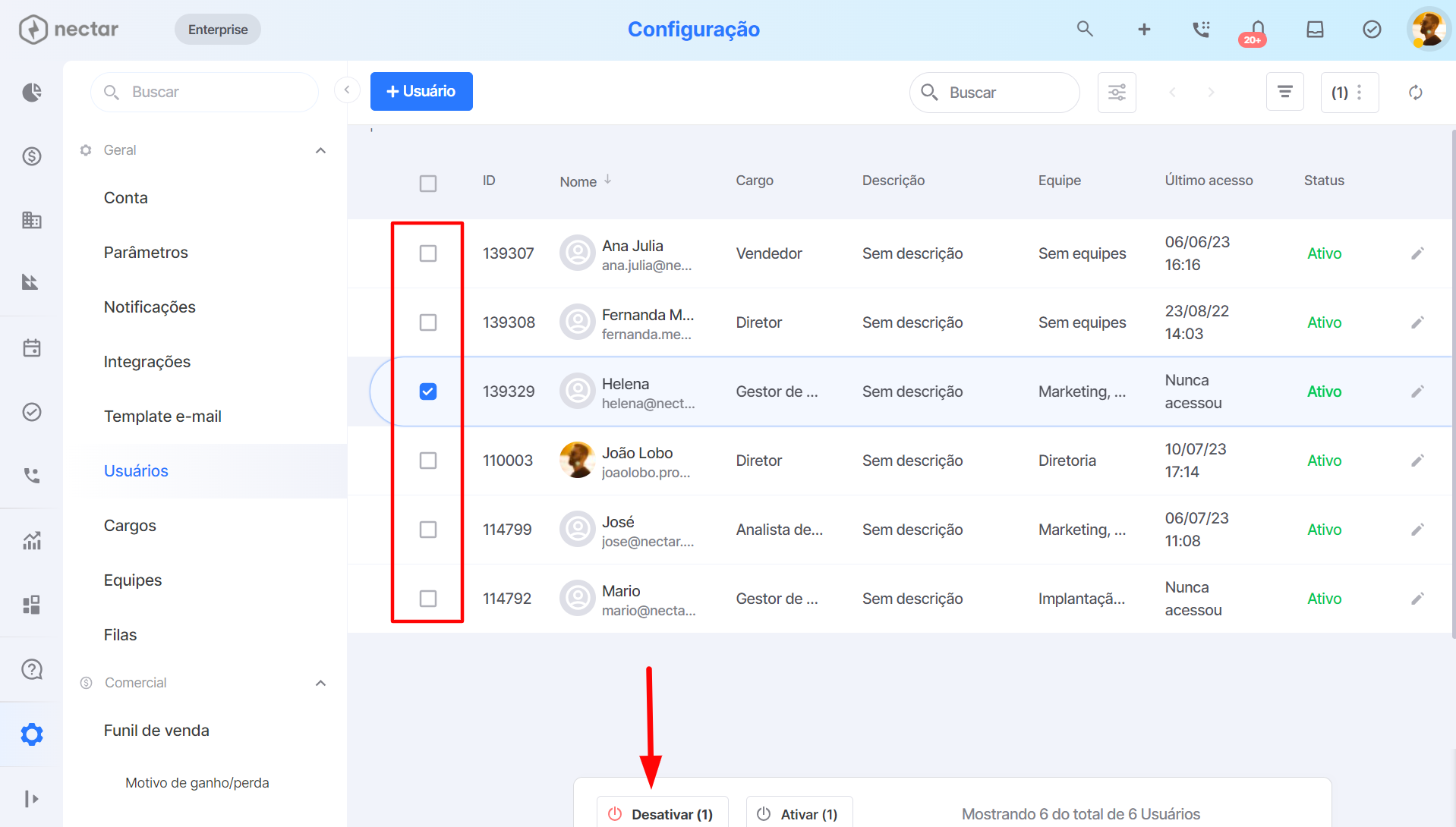Viewport: 1456px width, 827px height.
Task: Collapse the Comercial section chevron
Action: pos(320,683)
